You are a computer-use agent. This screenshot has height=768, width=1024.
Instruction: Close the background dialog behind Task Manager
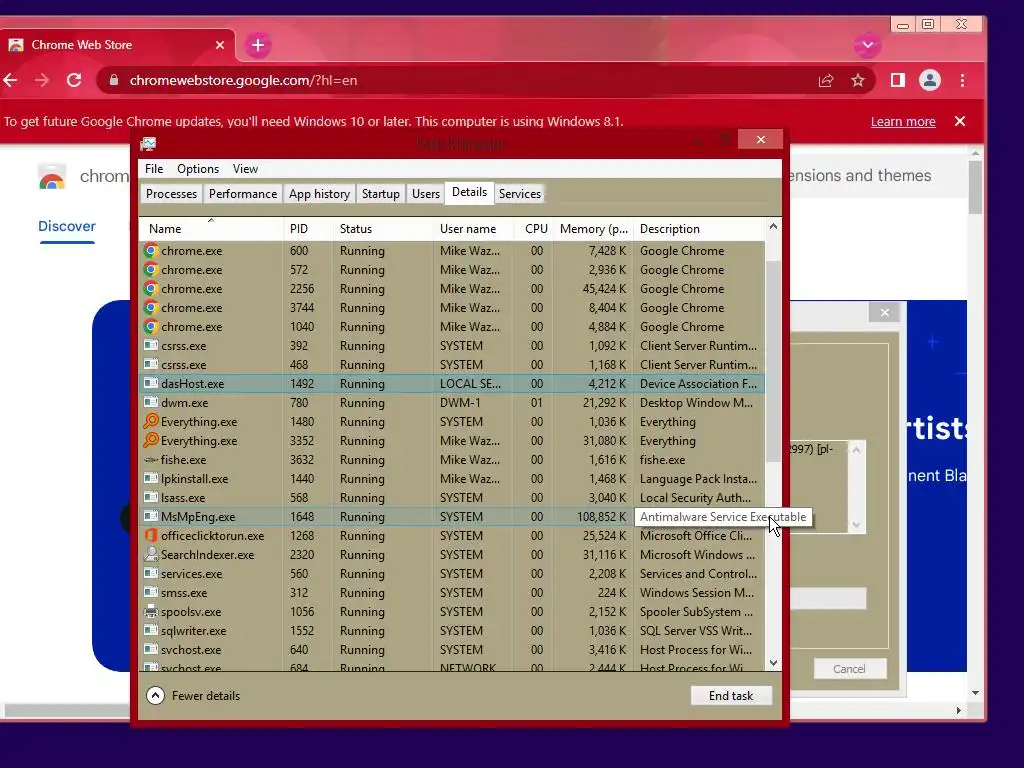click(885, 313)
